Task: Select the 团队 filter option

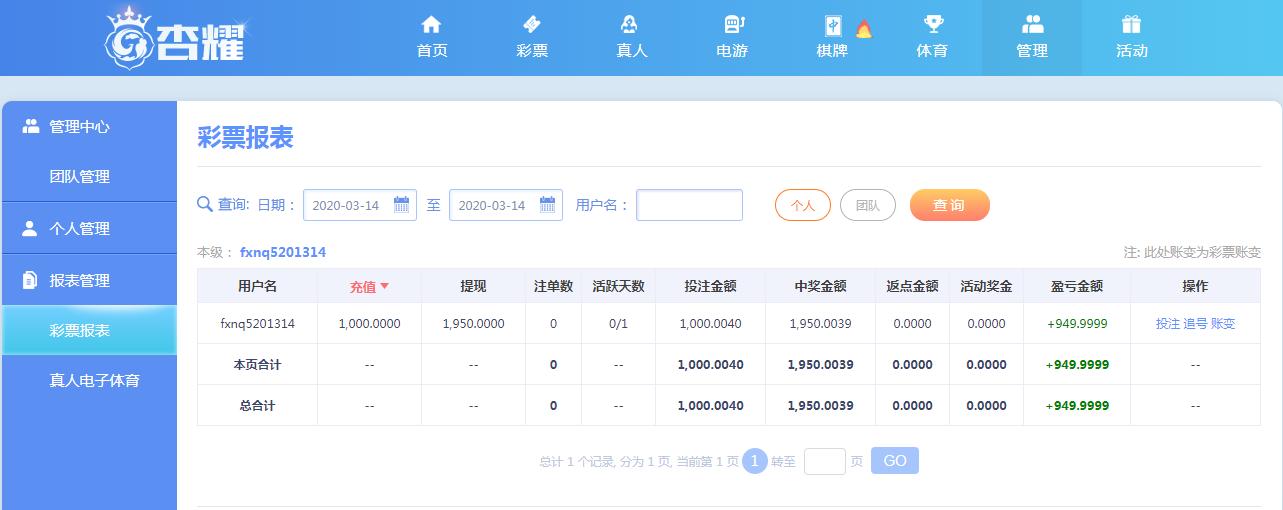Action: (x=867, y=205)
